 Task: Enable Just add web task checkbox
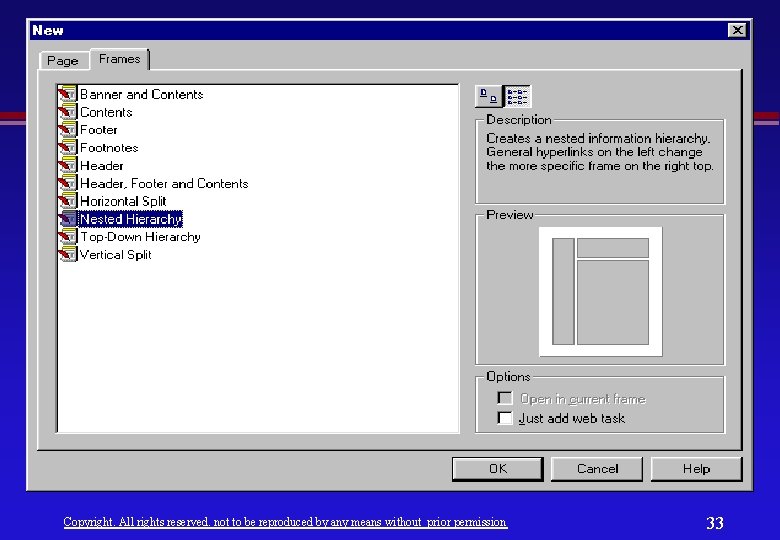coord(504,418)
